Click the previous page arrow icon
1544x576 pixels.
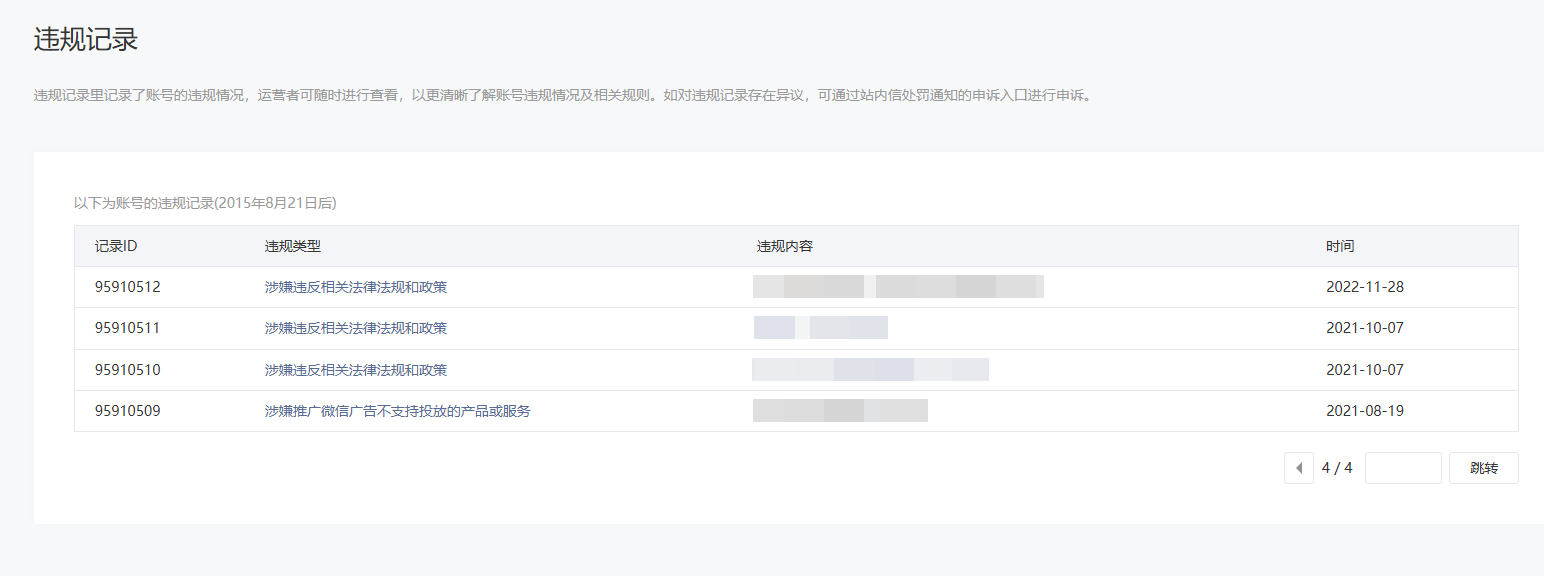coord(1298,468)
